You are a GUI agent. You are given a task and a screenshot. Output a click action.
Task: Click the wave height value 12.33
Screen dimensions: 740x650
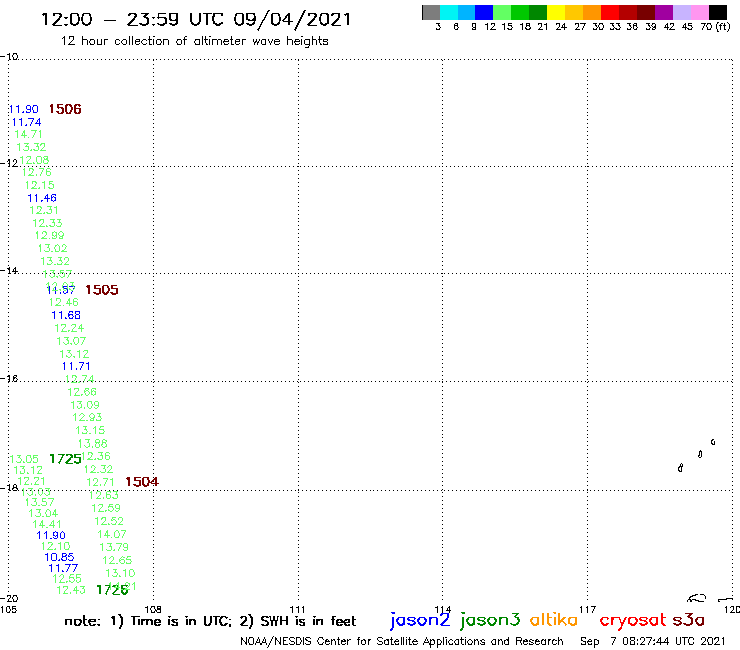(x=47, y=223)
